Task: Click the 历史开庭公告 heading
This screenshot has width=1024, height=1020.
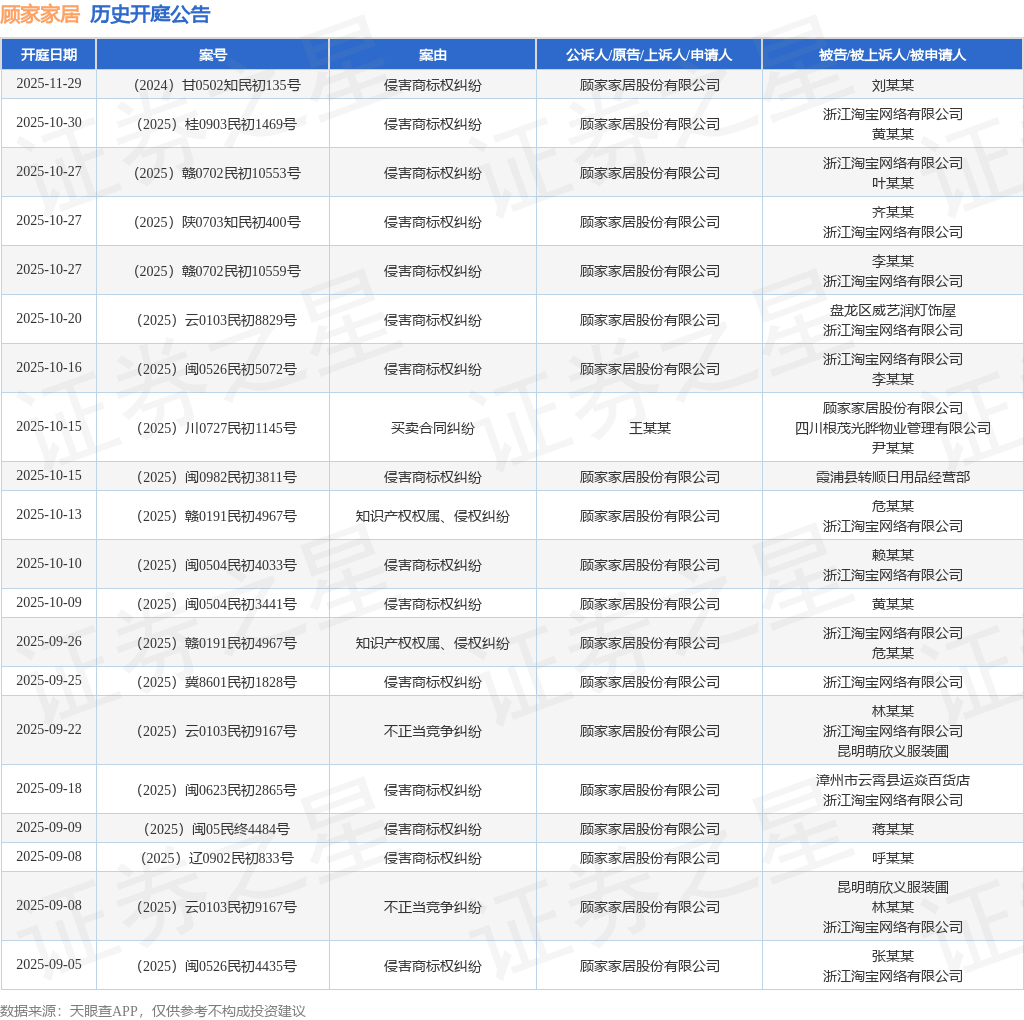Action: tap(150, 14)
